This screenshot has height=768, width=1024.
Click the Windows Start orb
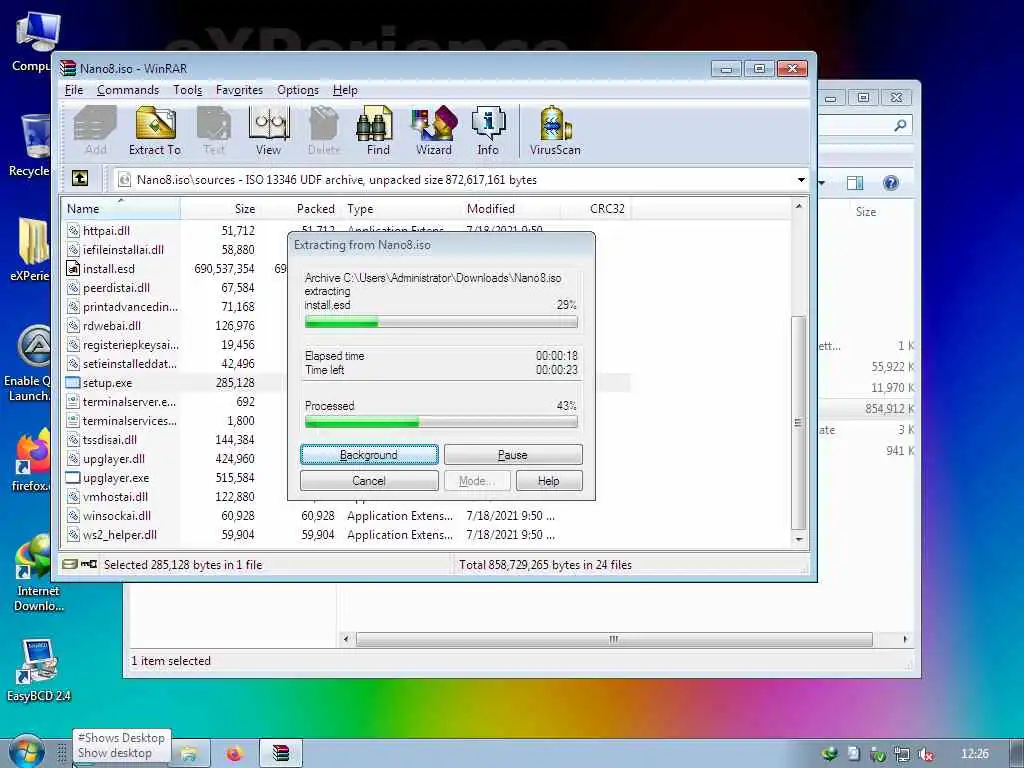tap(26, 752)
